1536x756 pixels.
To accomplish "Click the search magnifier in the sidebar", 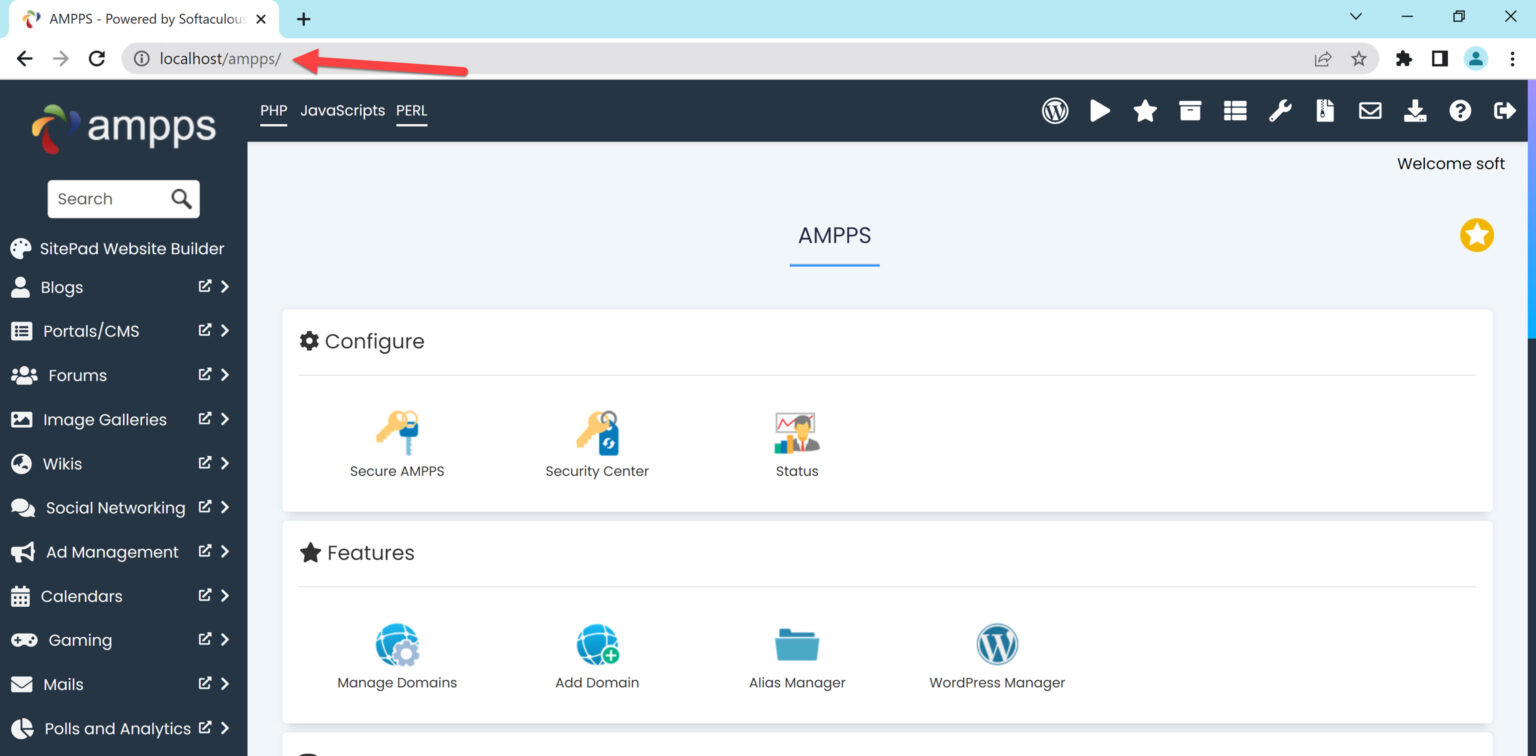I will pos(180,198).
